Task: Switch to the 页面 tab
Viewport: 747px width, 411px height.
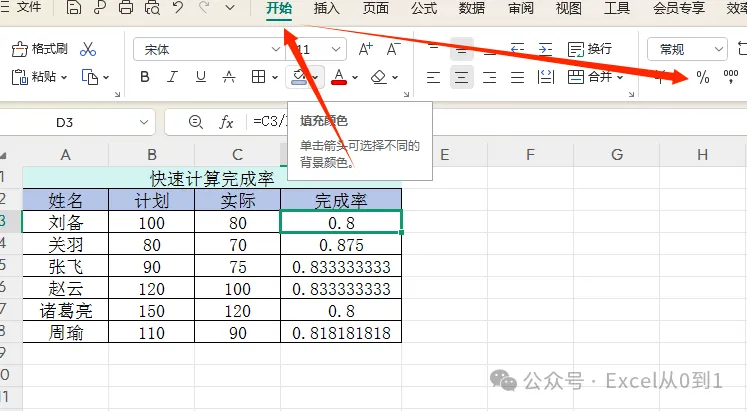Action: [x=375, y=8]
